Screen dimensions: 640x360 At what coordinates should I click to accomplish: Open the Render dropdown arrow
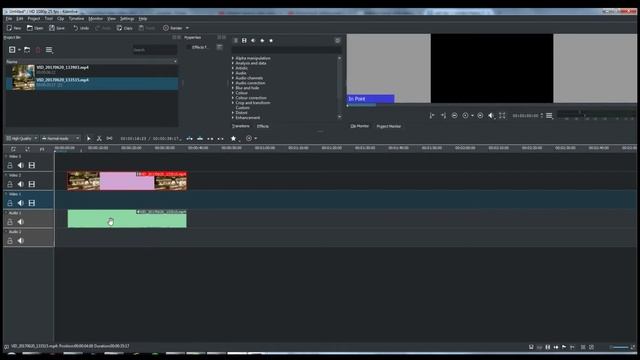[x=187, y=28]
